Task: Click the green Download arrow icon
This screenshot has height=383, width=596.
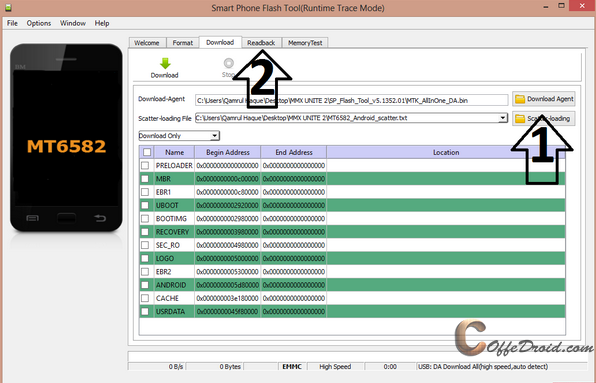Action: pos(165,63)
